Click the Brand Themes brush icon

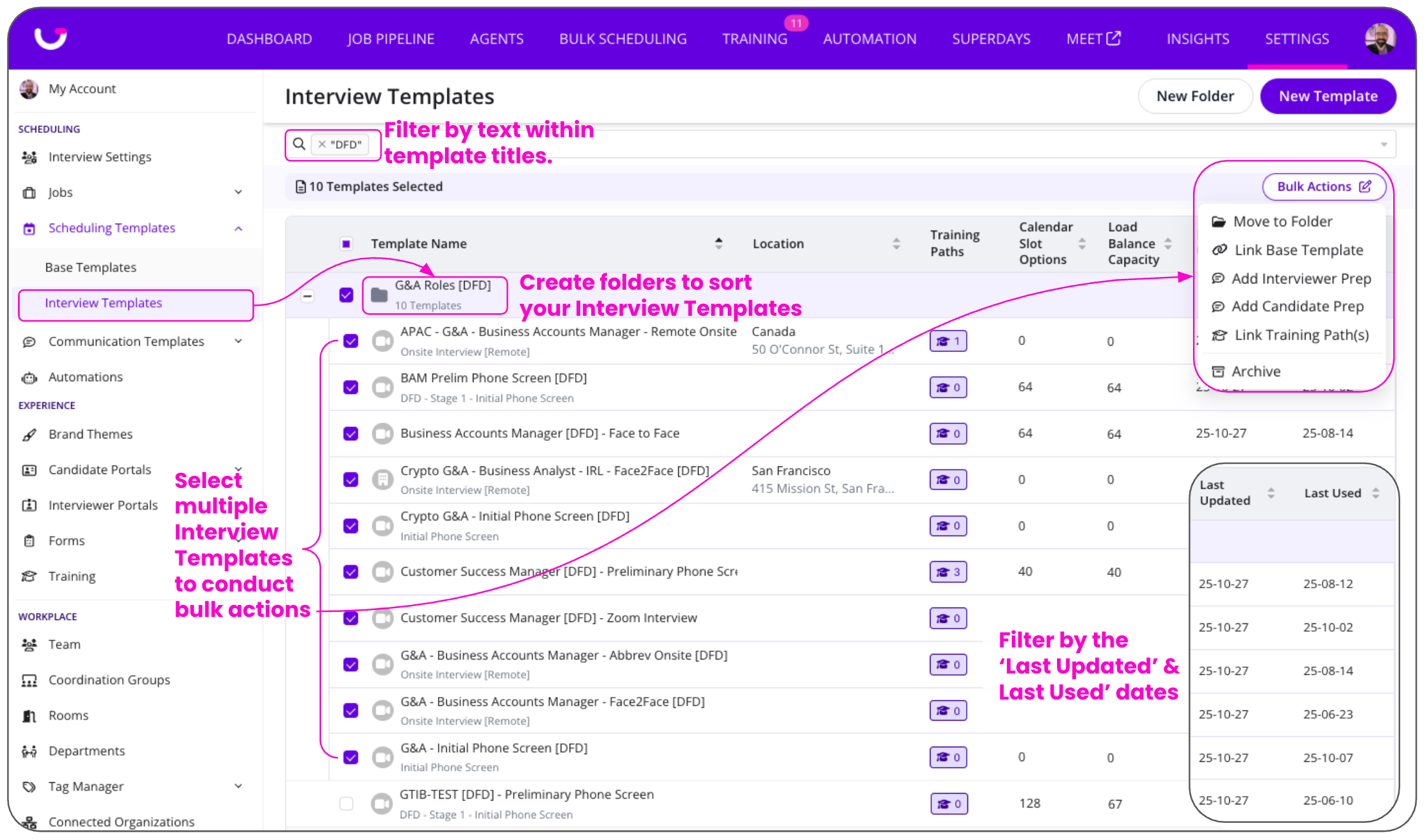pos(29,435)
